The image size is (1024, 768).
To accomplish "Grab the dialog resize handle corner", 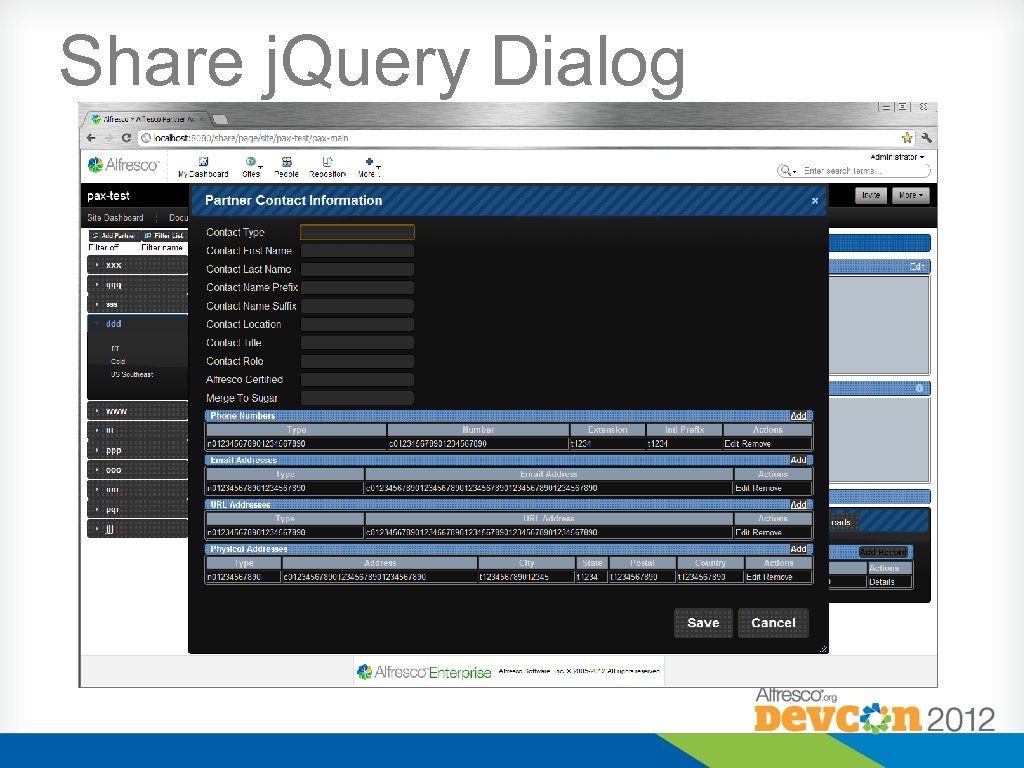I will pos(823,648).
